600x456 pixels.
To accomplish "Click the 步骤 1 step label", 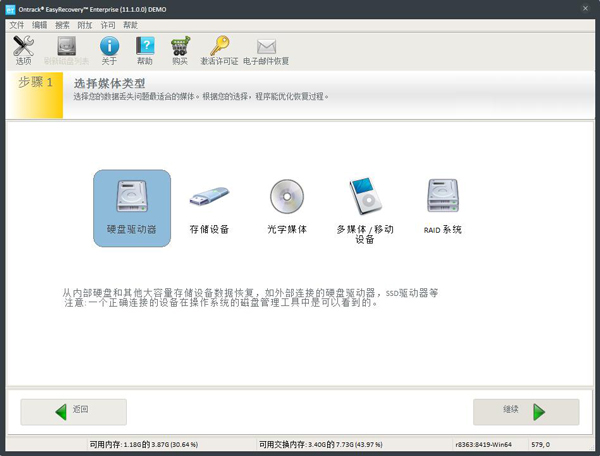I will pyautogui.click(x=35, y=82).
